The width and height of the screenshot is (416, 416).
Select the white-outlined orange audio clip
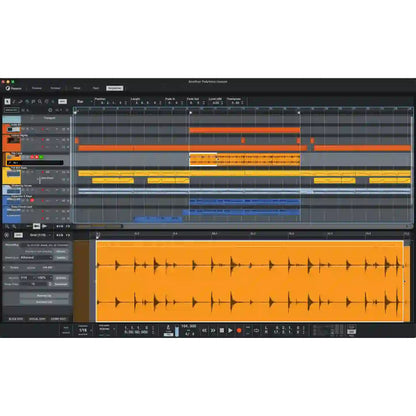tap(203, 159)
